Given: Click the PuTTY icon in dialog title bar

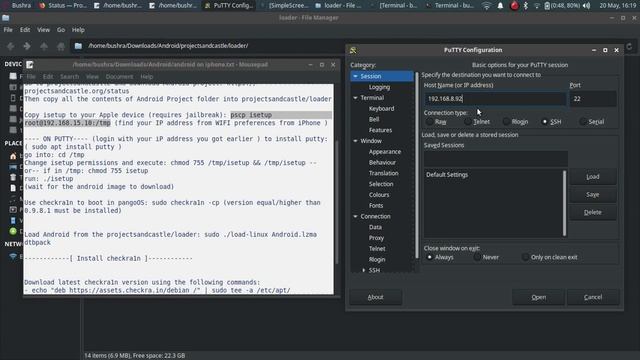Looking at the screenshot, I should coord(353,50).
